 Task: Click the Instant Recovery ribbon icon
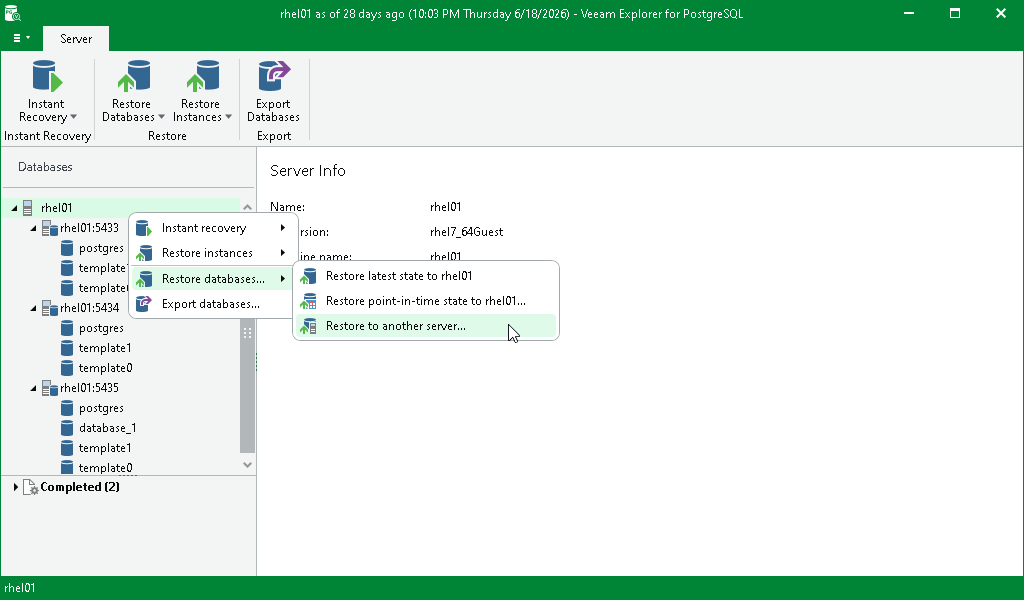click(47, 76)
